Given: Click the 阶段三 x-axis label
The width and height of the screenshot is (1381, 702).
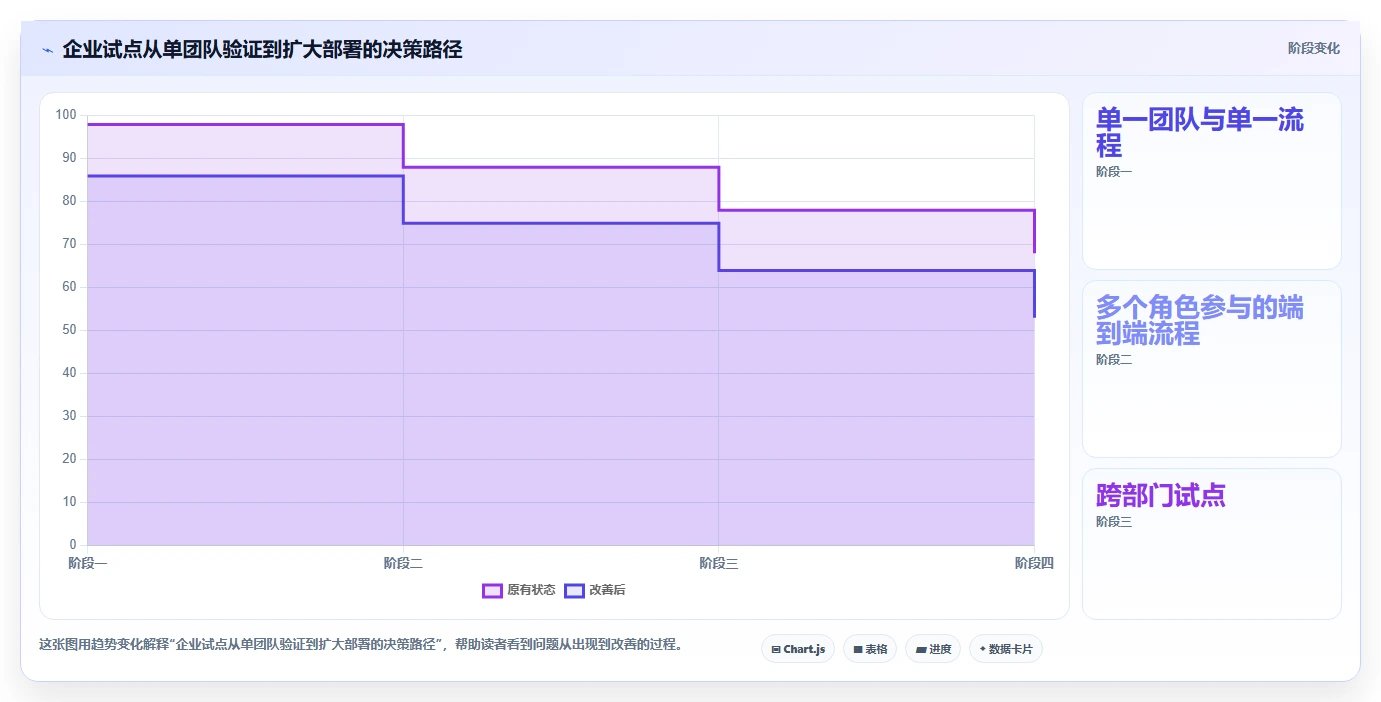Looking at the screenshot, I should (719, 564).
